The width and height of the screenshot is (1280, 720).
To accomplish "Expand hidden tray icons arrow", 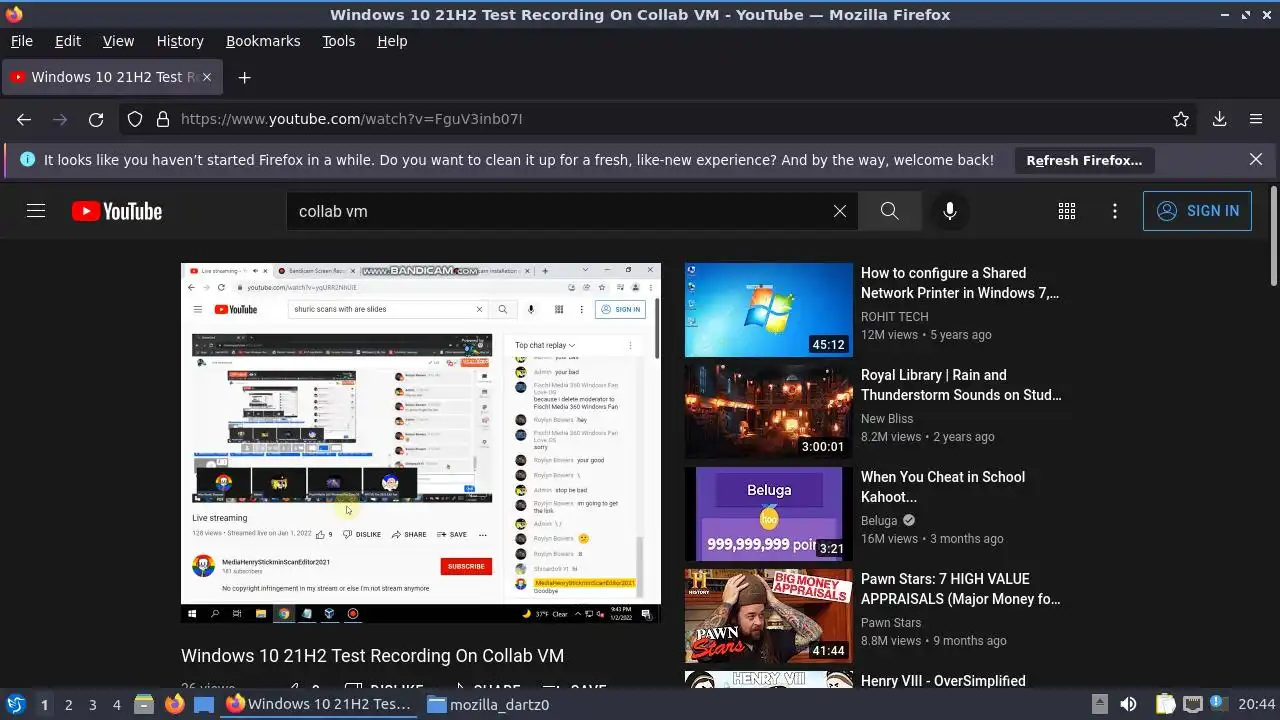I will [x=1099, y=704].
